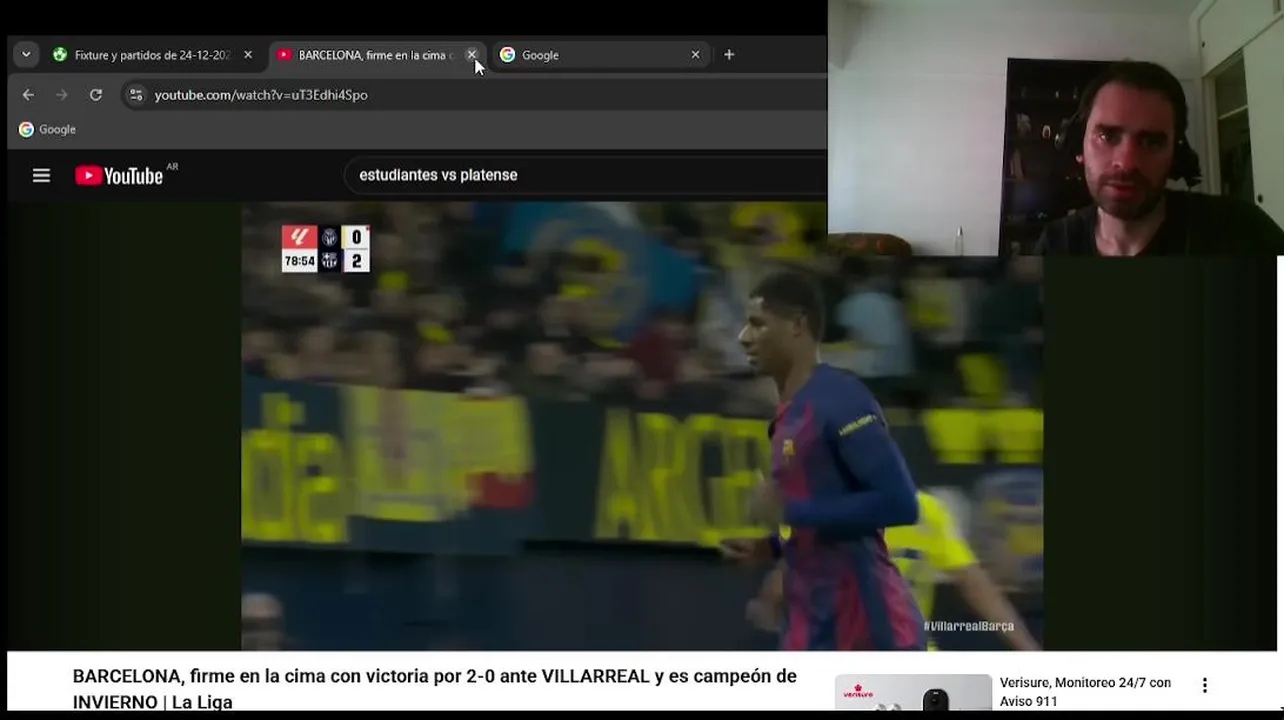This screenshot has width=1284, height=720.
Task: Open the Verisure, Monitoreo 24/7 ad link
Action: pyautogui.click(x=1085, y=692)
